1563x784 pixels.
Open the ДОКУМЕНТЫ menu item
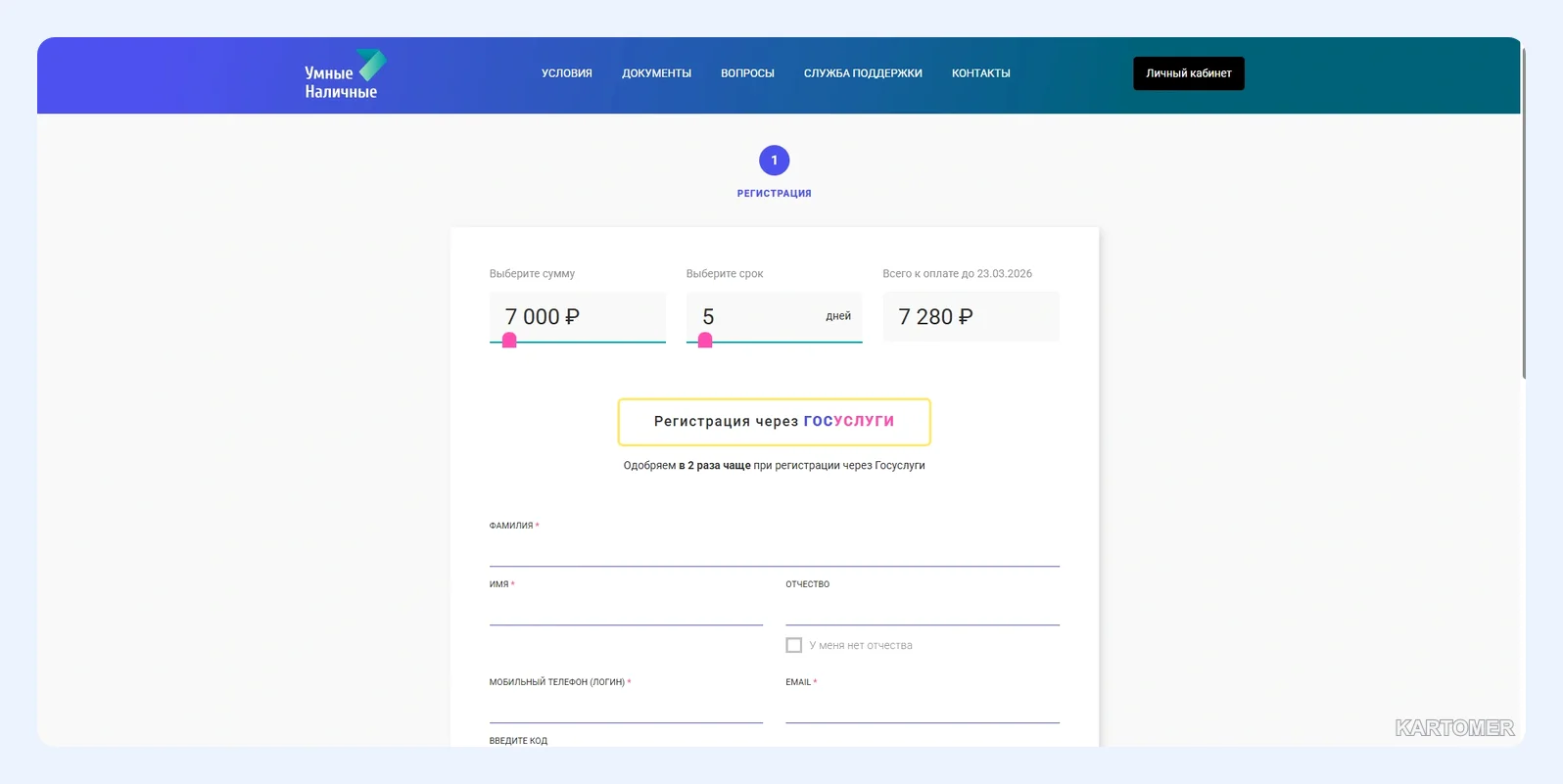(x=656, y=73)
